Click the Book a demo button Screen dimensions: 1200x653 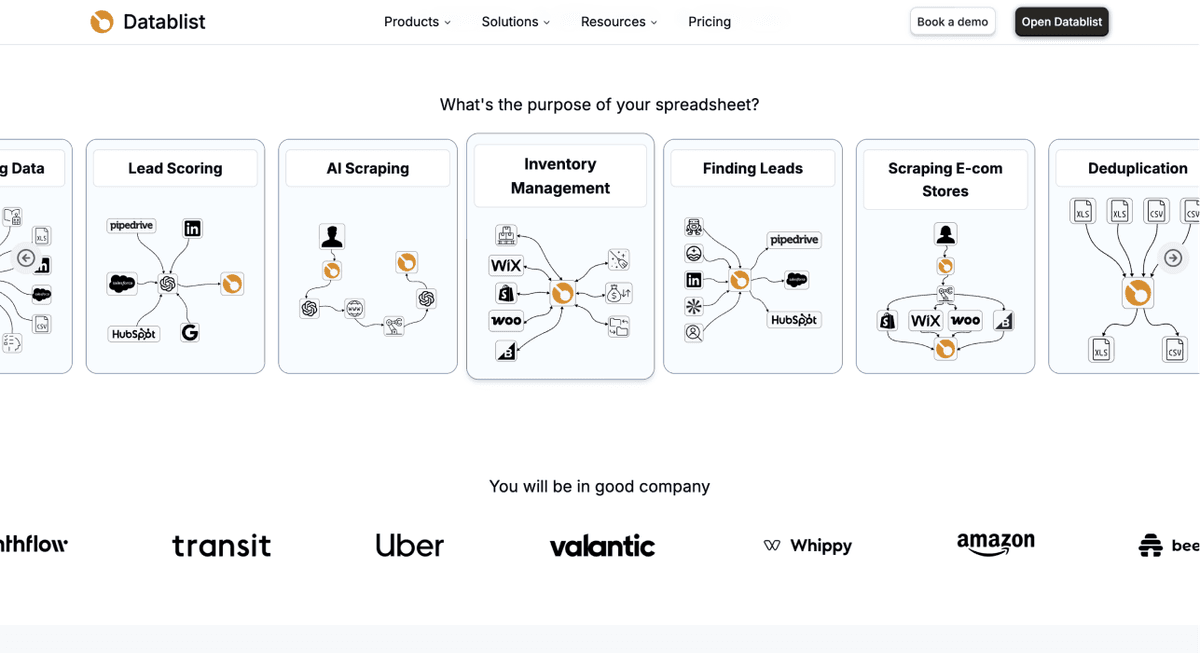pyautogui.click(x=952, y=22)
